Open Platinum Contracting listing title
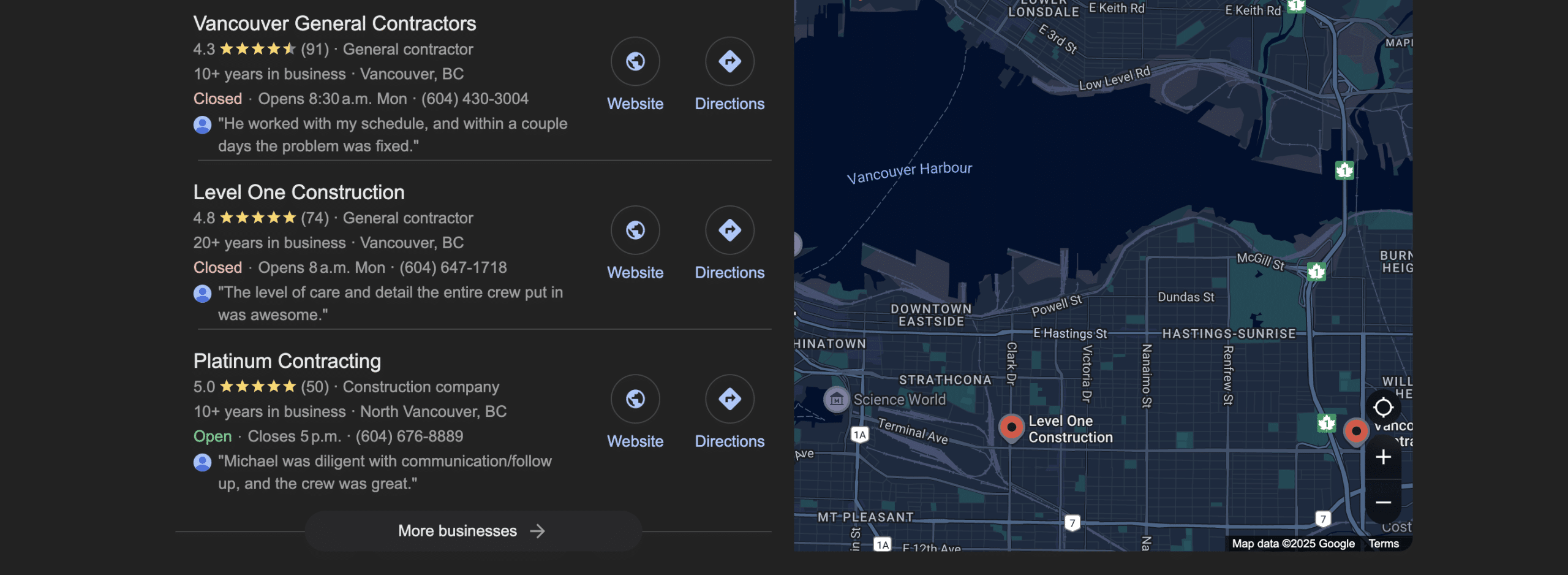This screenshot has height=575, width=1568. 287,361
